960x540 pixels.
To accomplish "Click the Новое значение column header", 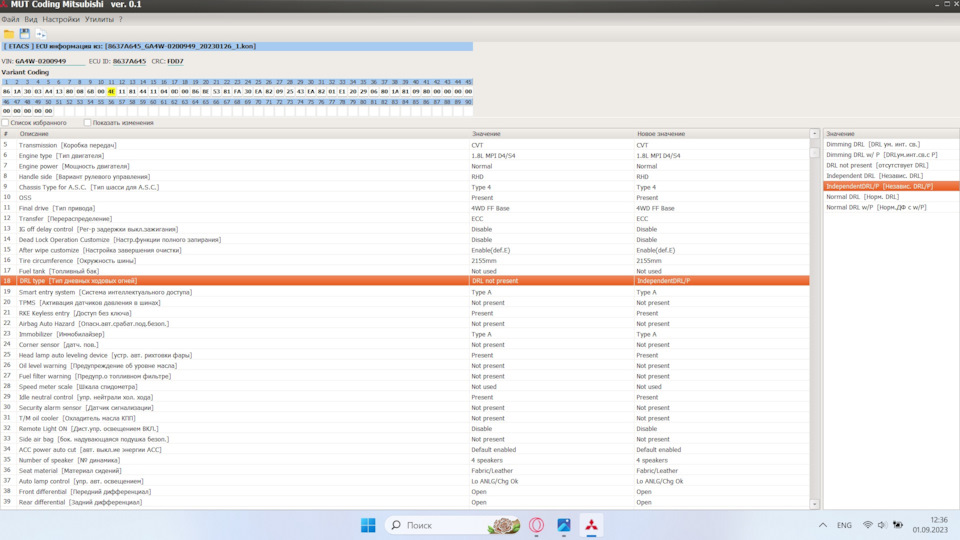I will 721,133.
